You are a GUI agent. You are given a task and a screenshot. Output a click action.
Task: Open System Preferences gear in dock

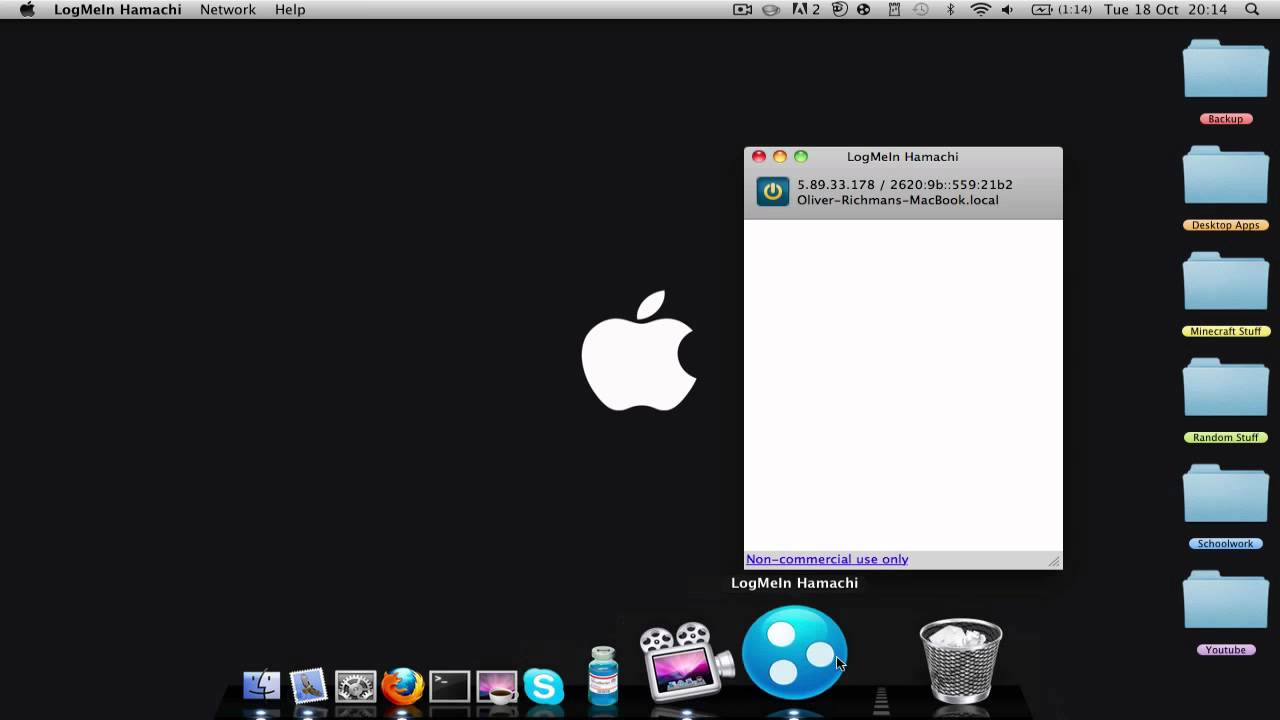coord(355,686)
